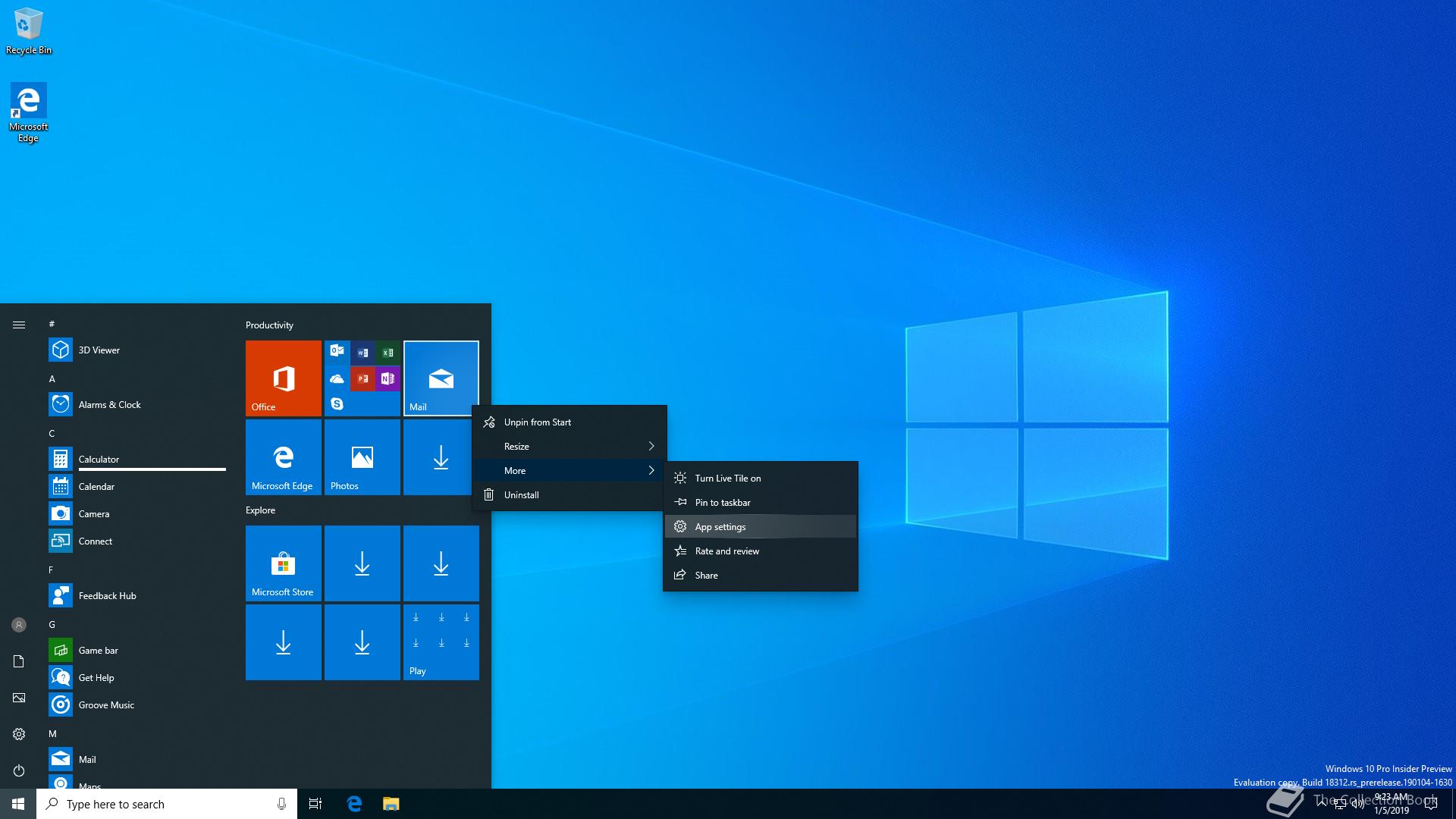Image resolution: width=1456 pixels, height=819 pixels.
Task: Select the Microsoft Edge desktop shortcut
Action: (x=29, y=112)
